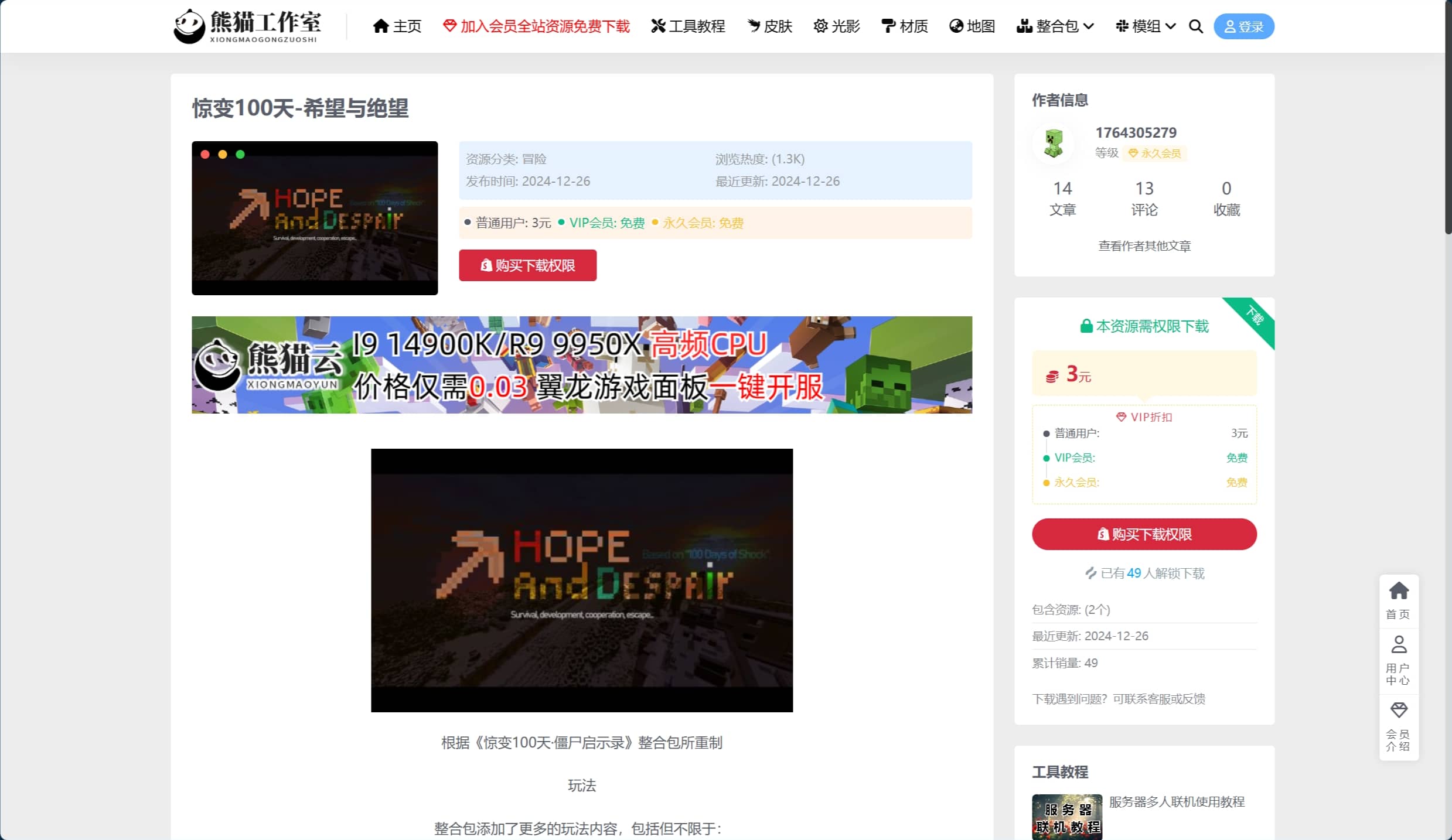
Task: Open the 皮肤 skins section
Action: tap(769, 26)
